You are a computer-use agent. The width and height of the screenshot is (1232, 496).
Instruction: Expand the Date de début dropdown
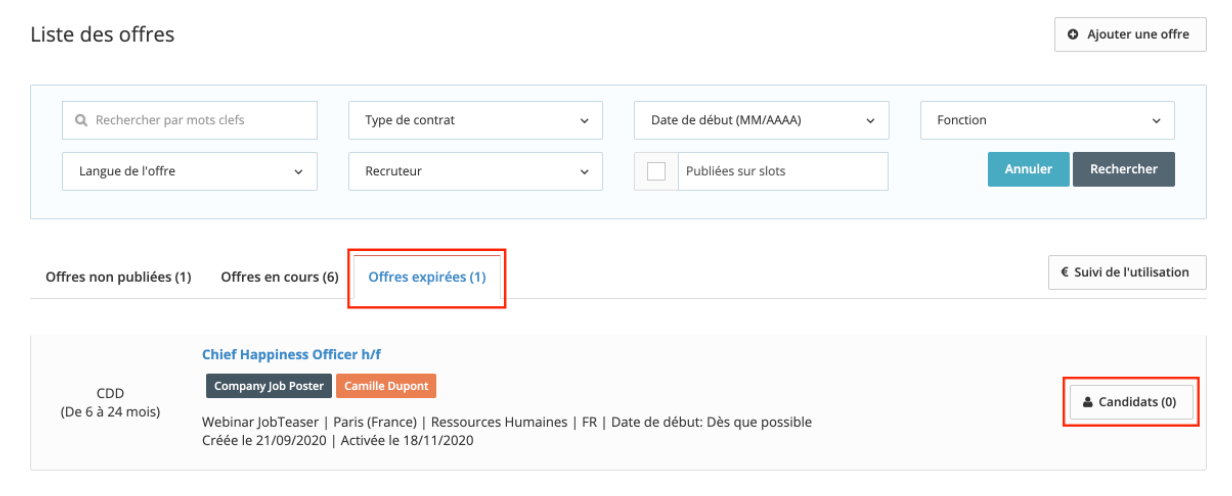click(x=761, y=120)
